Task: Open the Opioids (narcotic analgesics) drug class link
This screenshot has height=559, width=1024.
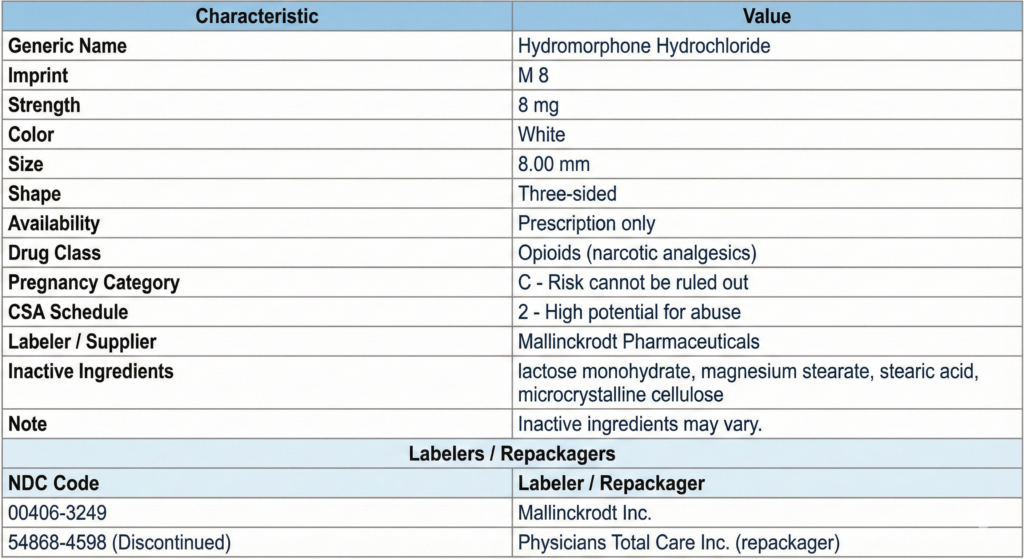Action: point(637,253)
